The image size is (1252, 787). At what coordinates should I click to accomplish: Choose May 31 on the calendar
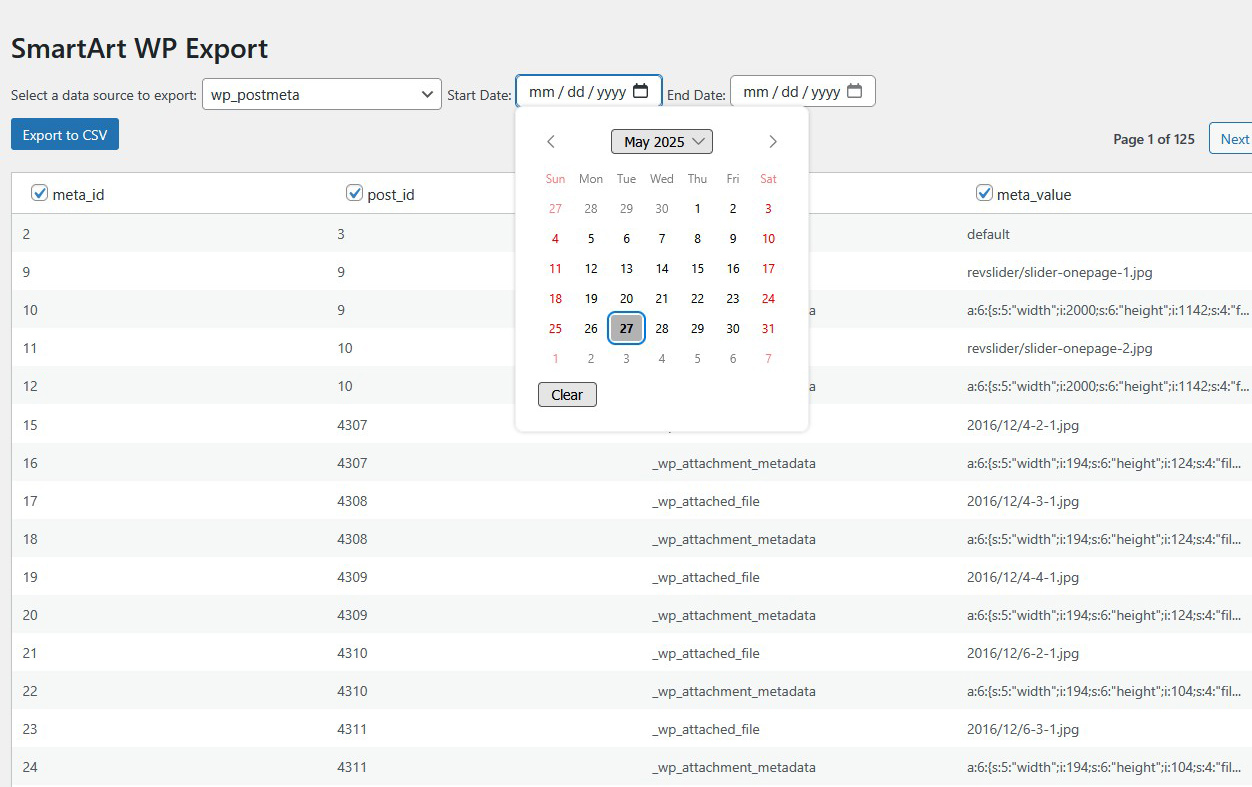pos(768,328)
